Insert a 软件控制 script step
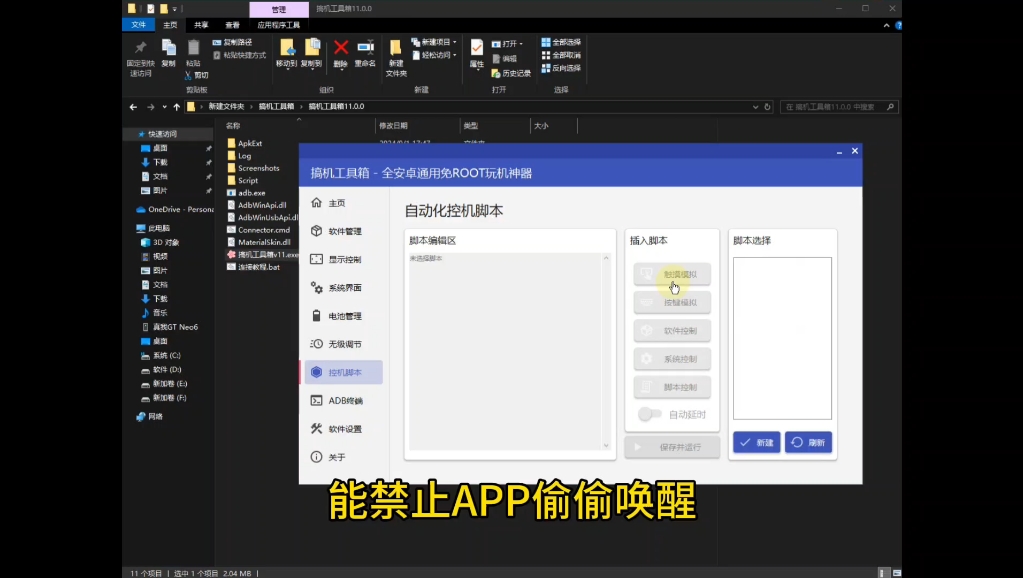The width and height of the screenshot is (1023, 578). click(672, 331)
